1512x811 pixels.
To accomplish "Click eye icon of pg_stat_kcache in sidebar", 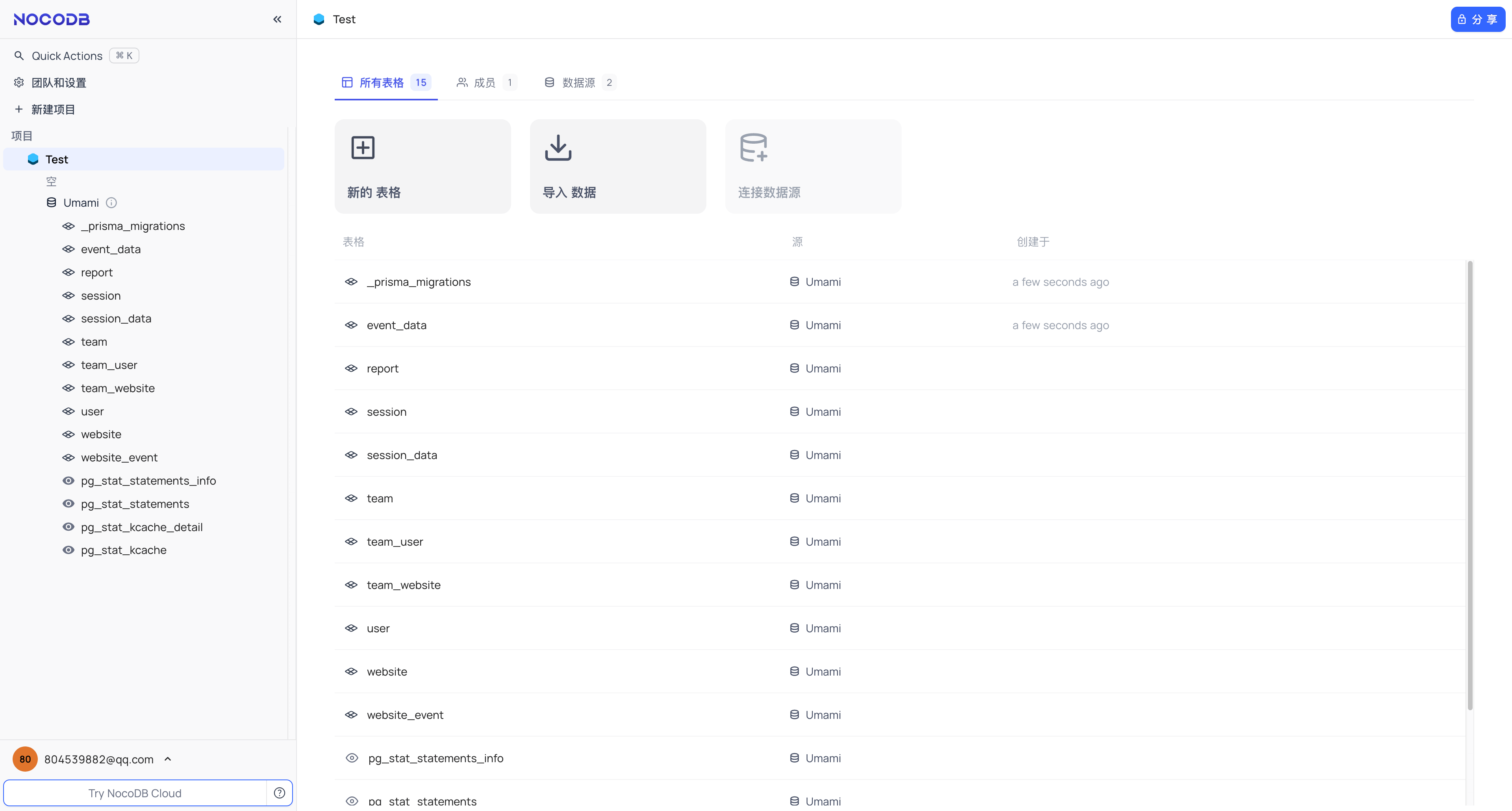I will pos(69,550).
